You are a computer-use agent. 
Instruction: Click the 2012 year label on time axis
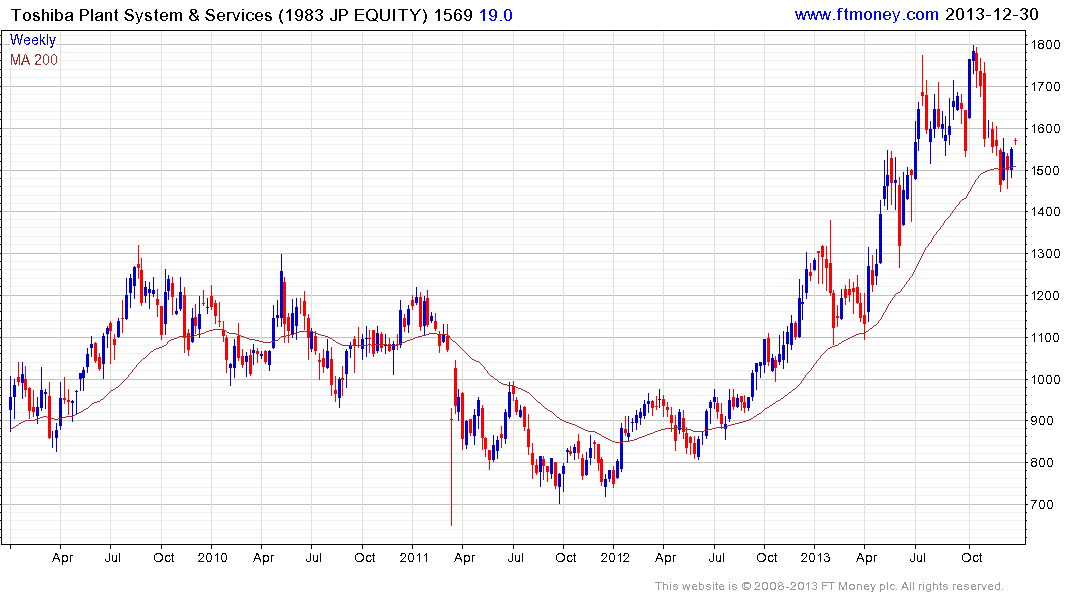(x=615, y=557)
